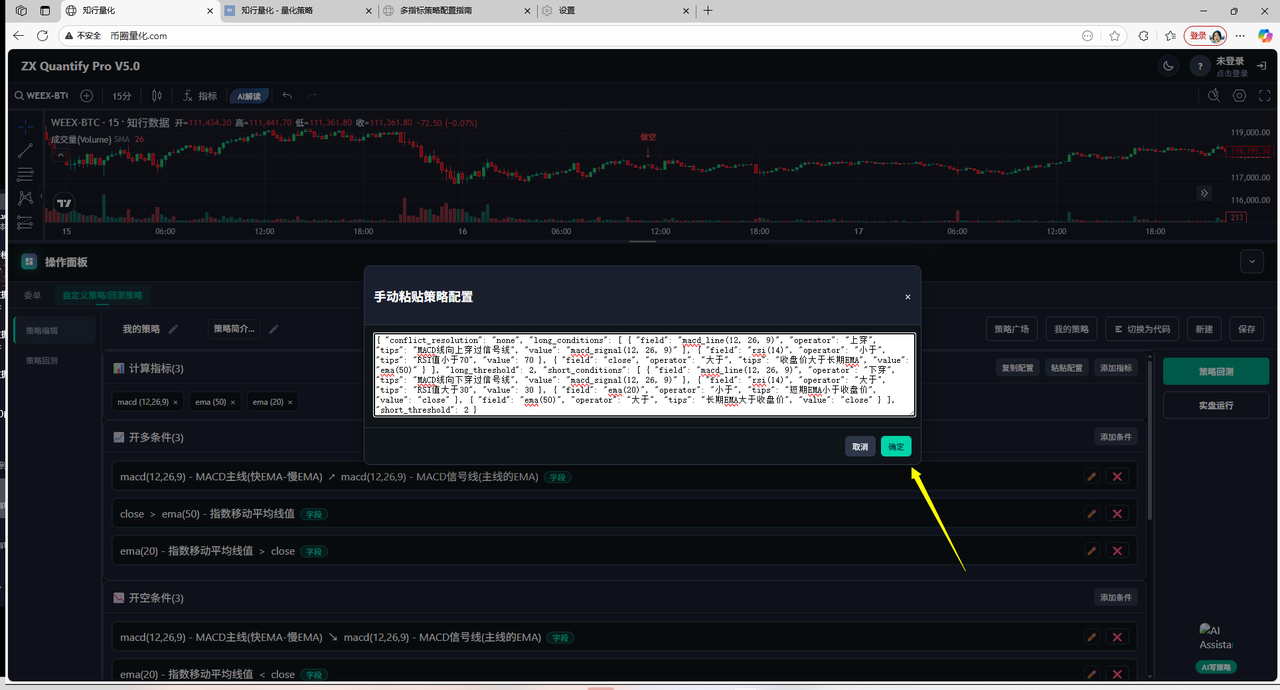This screenshot has height=690, width=1280.
Task: Click 添加条件 in 开多条件 section
Action: click(x=1116, y=437)
